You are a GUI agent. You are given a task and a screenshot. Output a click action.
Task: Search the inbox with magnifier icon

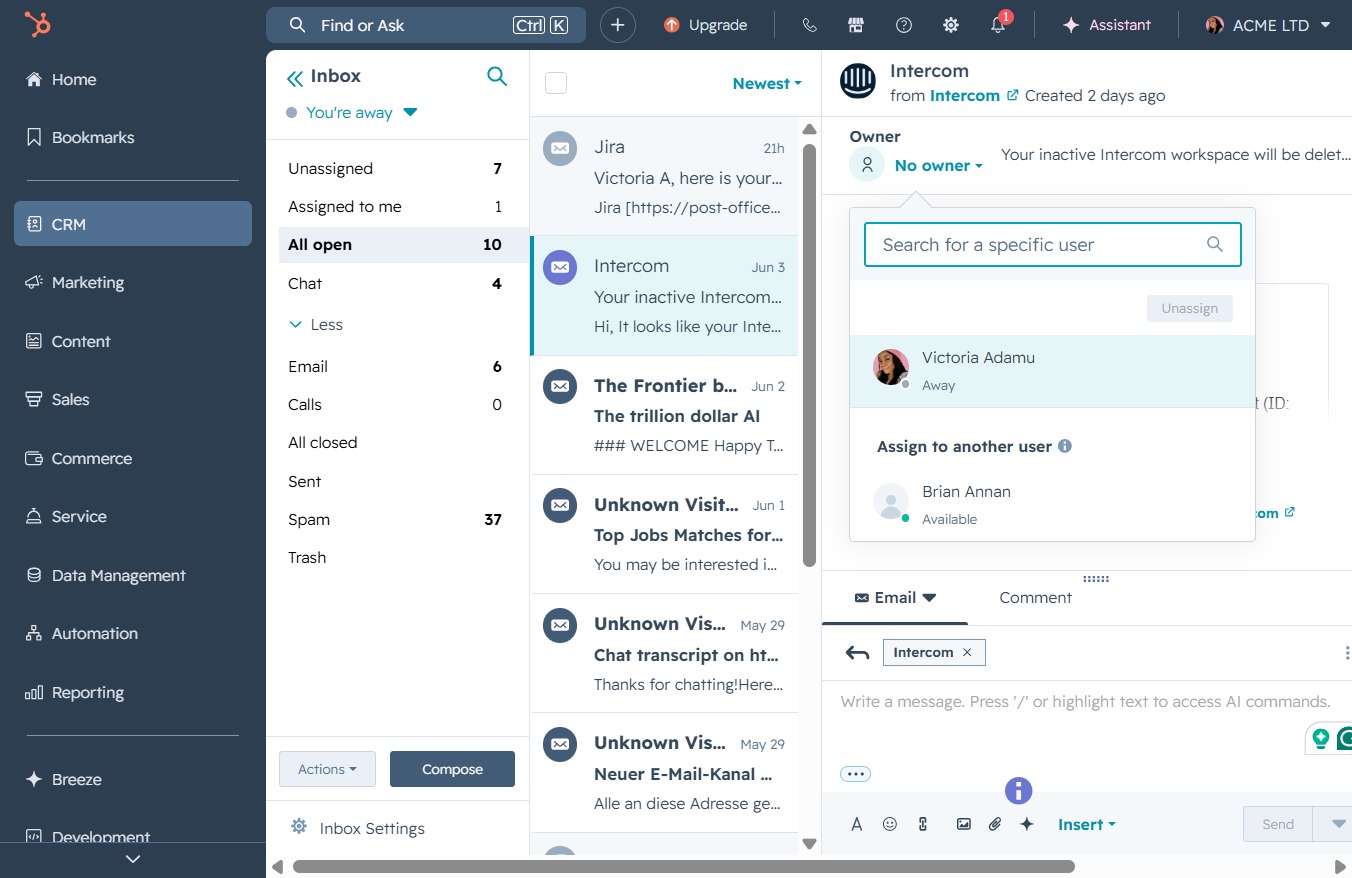(497, 76)
